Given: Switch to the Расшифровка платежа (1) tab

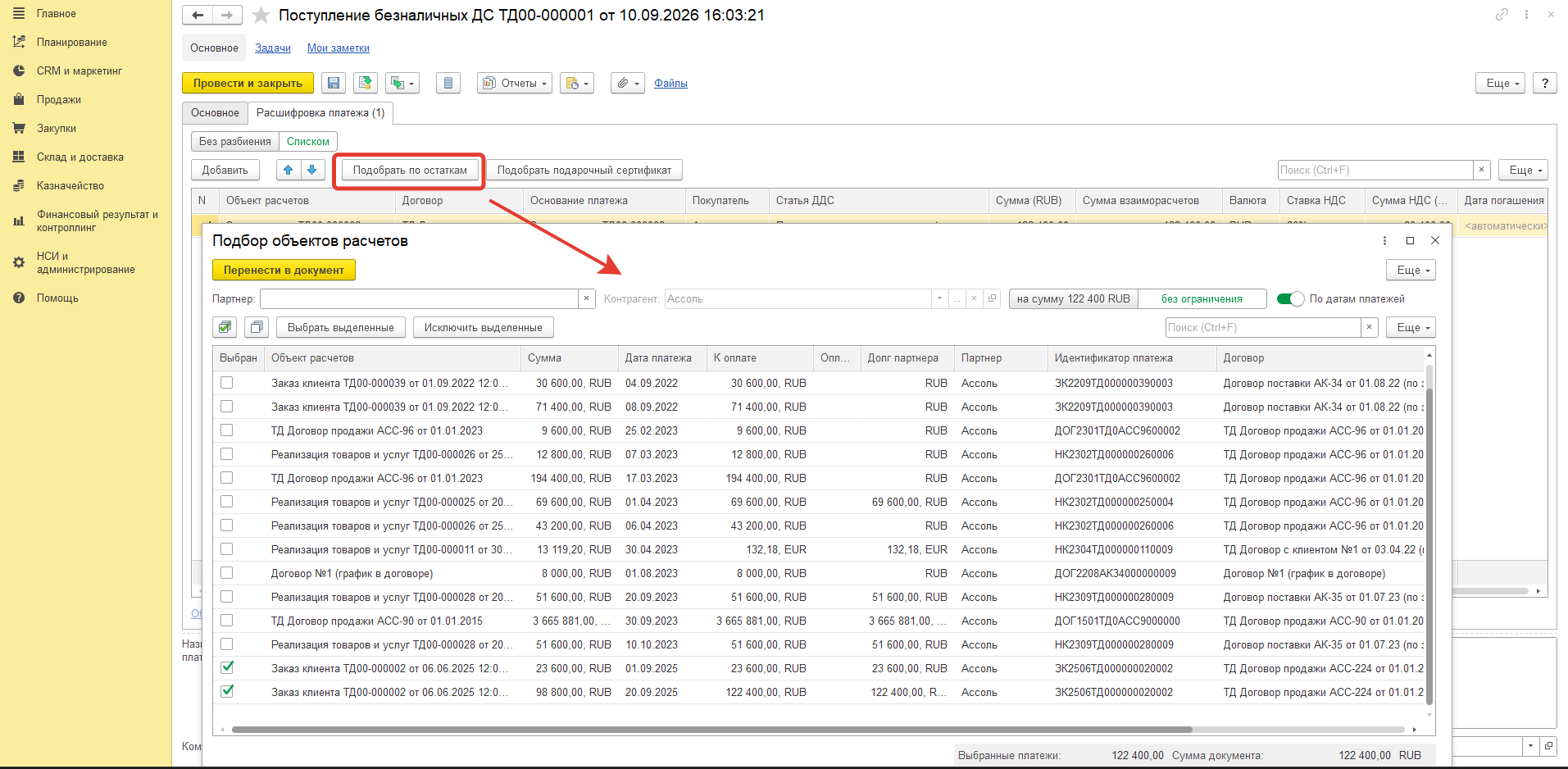Looking at the screenshot, I should coord(320,113).
